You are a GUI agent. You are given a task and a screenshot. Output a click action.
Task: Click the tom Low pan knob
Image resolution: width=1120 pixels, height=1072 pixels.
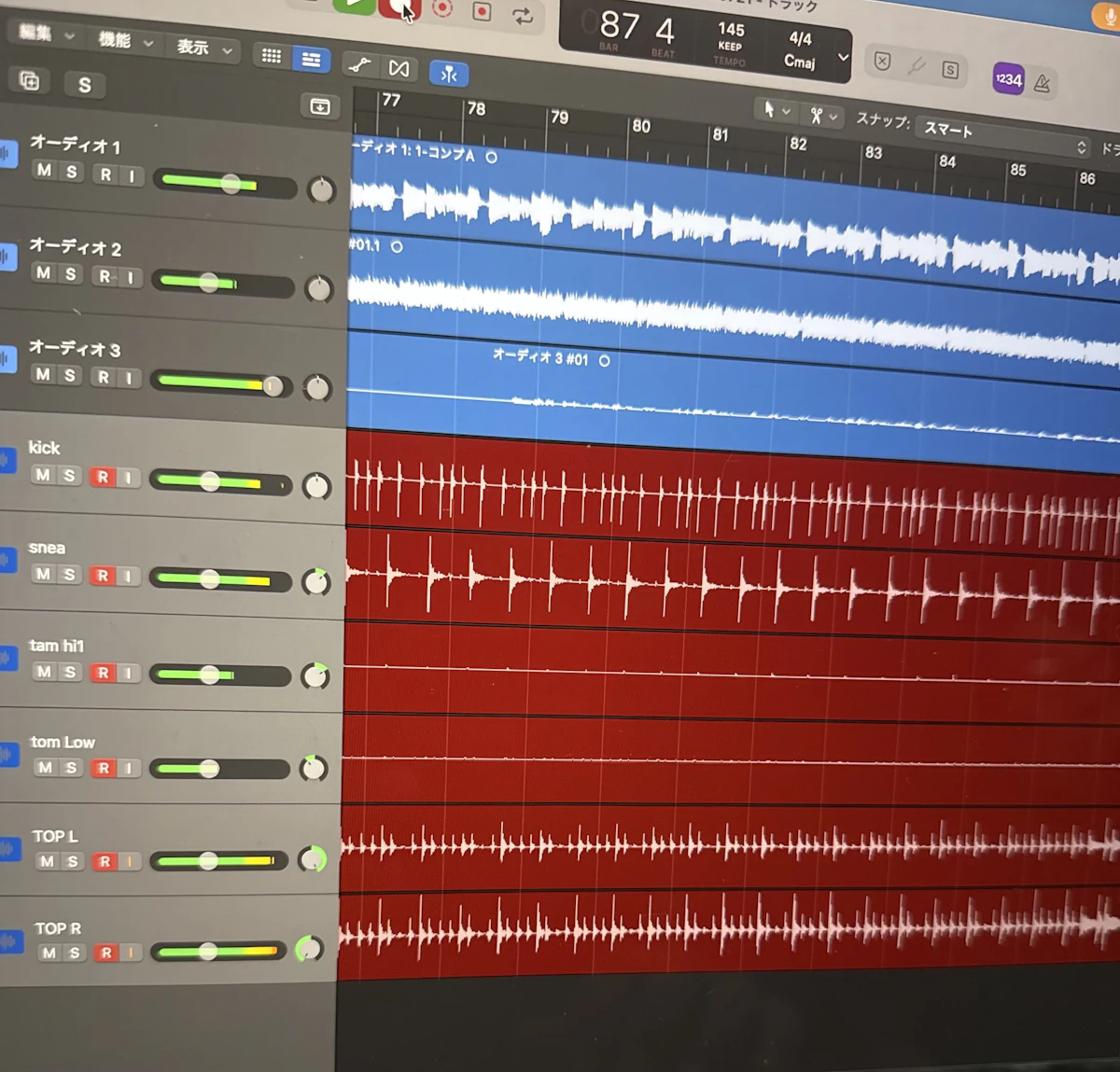pos(314,769)
